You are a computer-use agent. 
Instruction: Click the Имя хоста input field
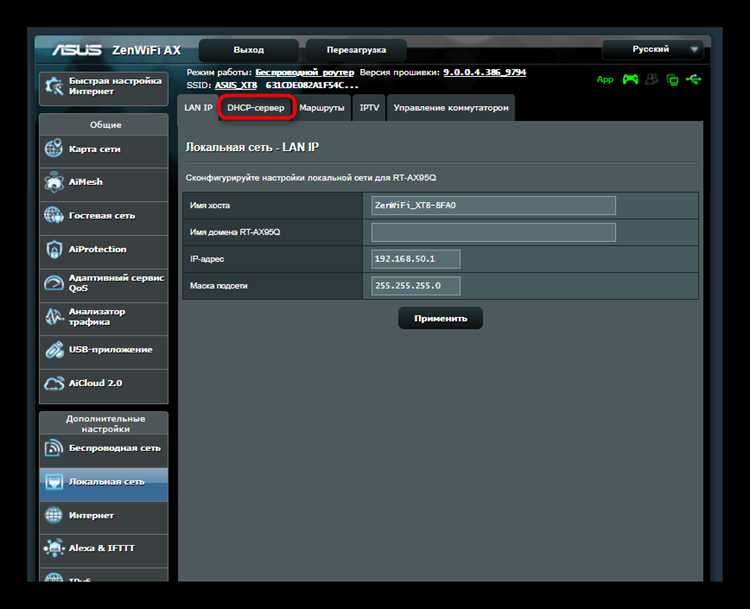tap(493, 205)
